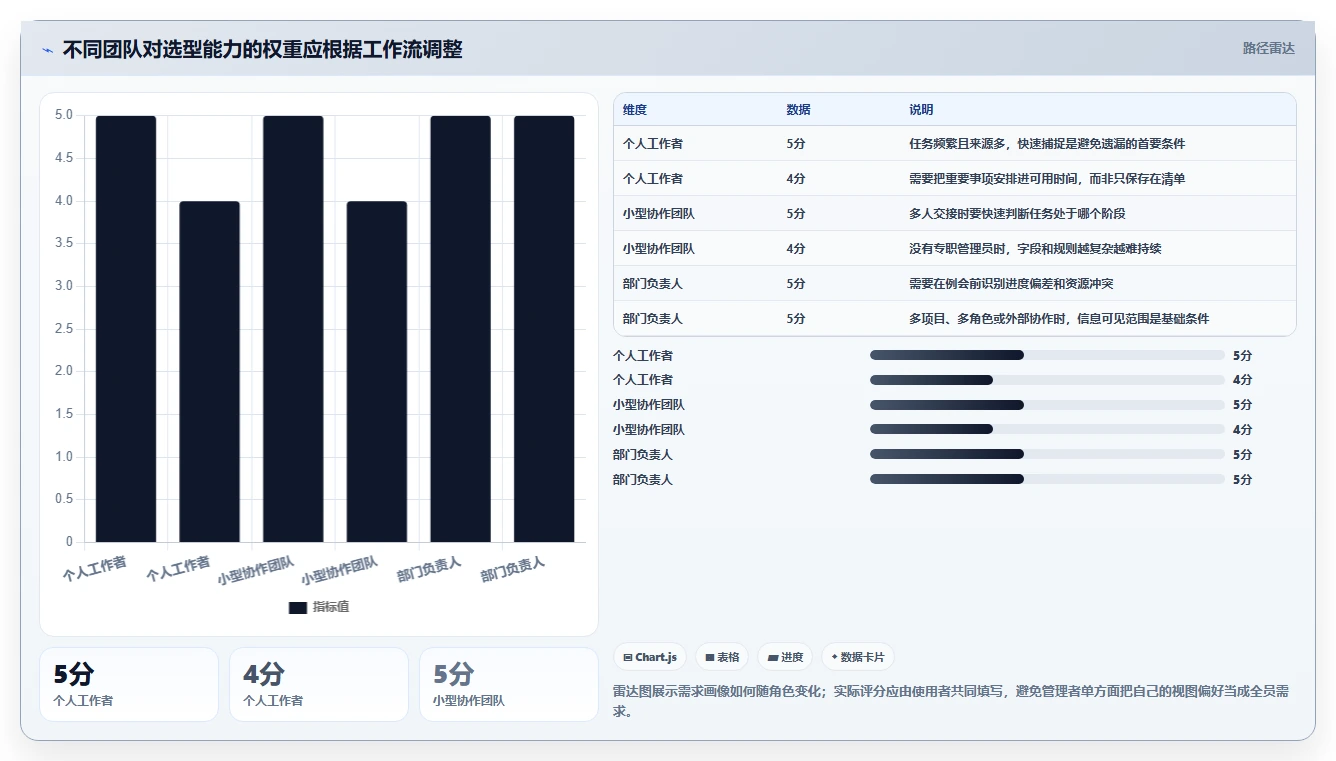1336x761 pixels.
Task: Click the 小型协作团队 4分 progress bar
Action: pyautogui.click(x=1047, y=430)
